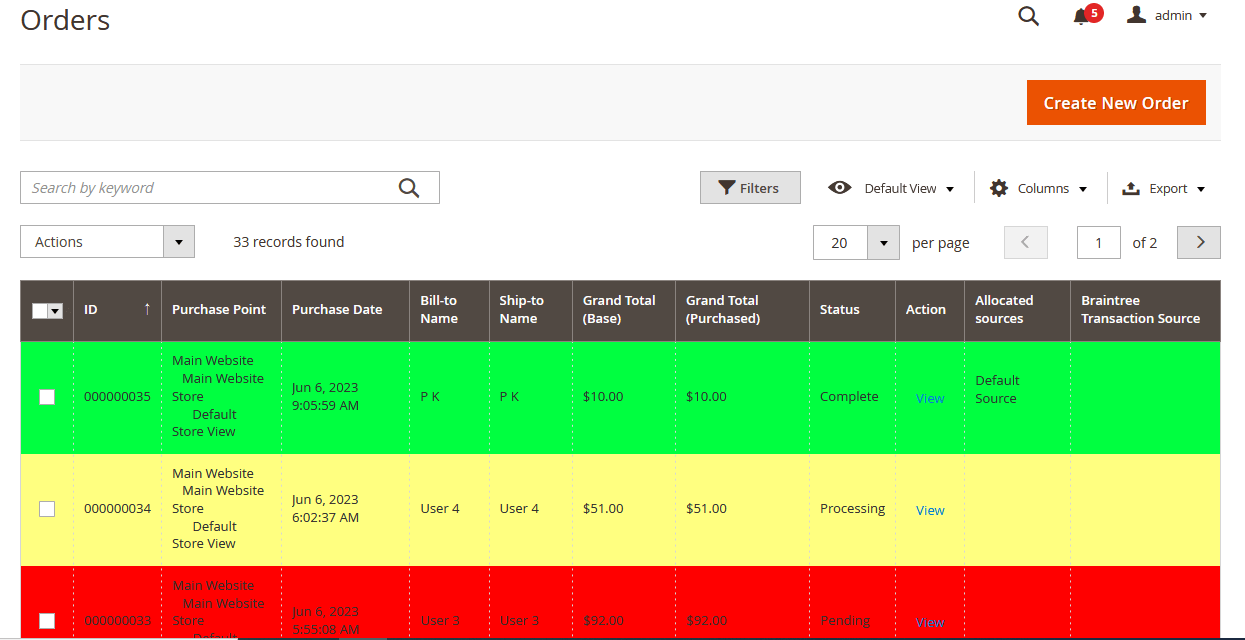Open the Columns gear icon

tap(998, 188)
